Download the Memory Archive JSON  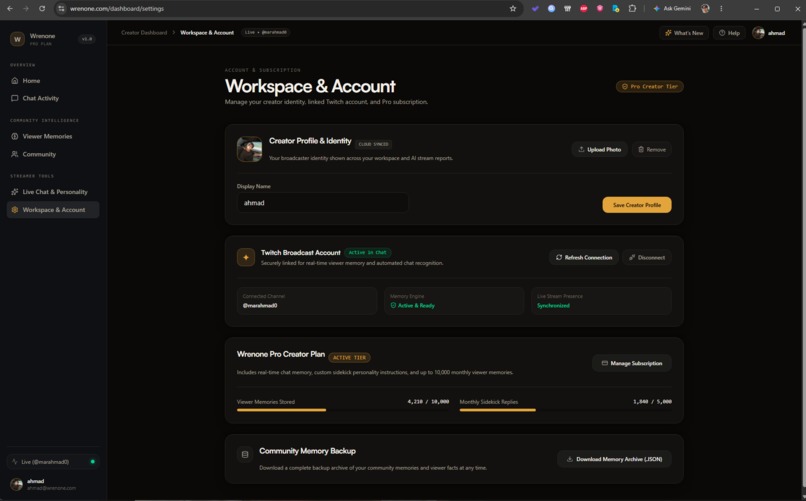click(614, 459)
